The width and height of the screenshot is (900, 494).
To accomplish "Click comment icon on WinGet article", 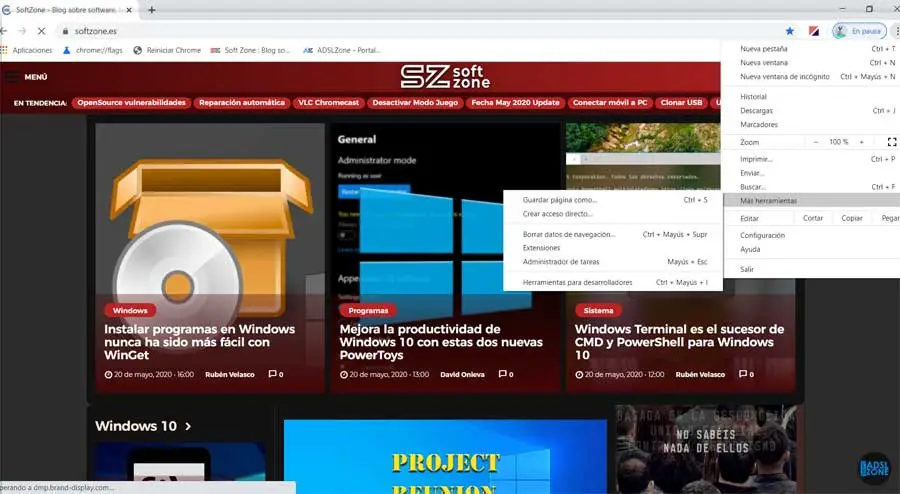I will [x=273, y=374].
